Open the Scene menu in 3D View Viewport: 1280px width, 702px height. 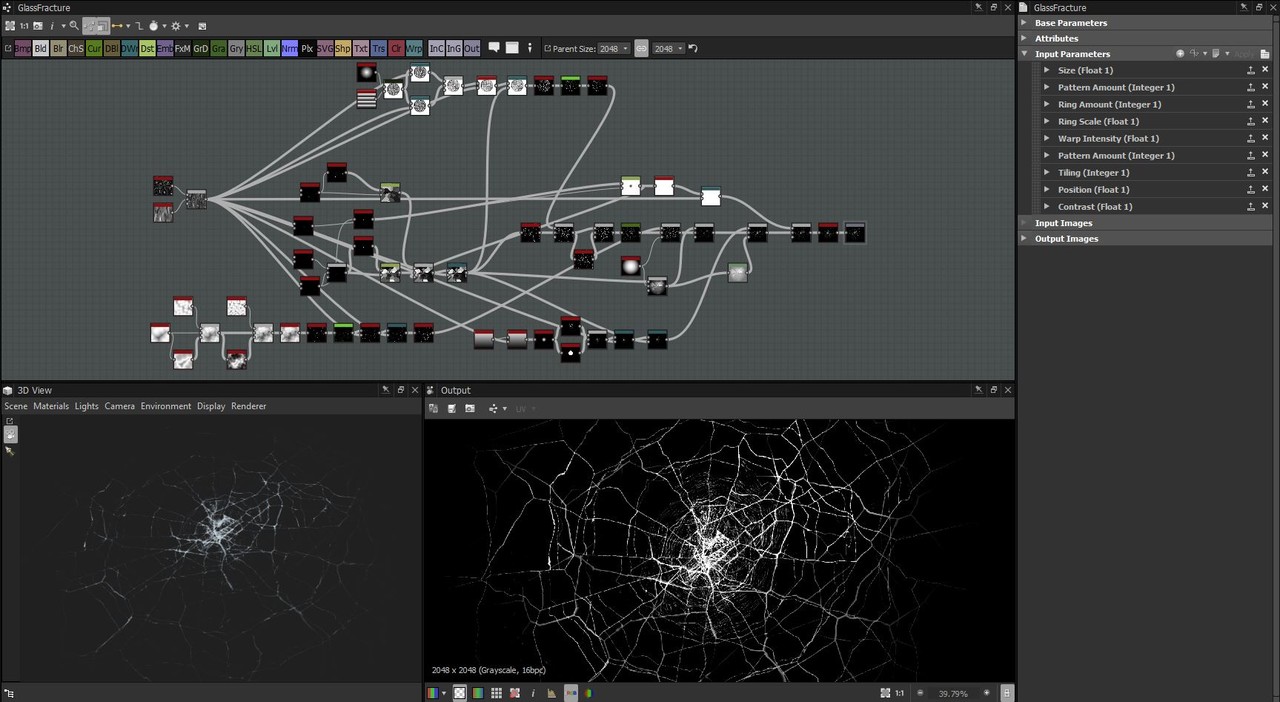click(x=16, y=406)
